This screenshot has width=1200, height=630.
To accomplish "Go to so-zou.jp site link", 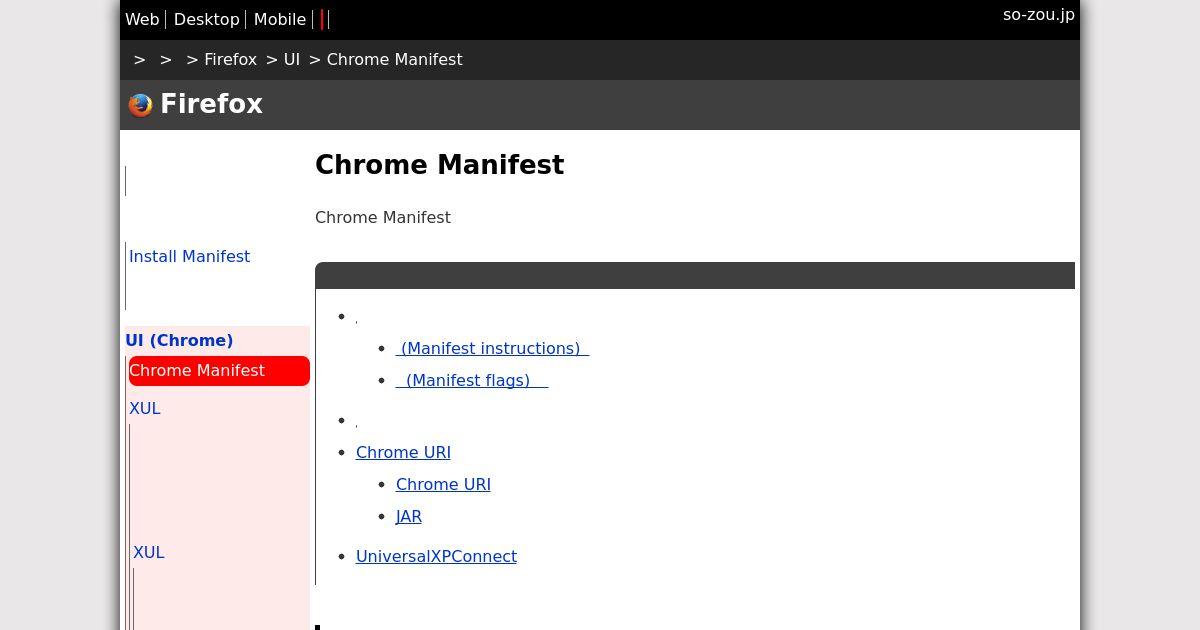I will pos(1038,14).
